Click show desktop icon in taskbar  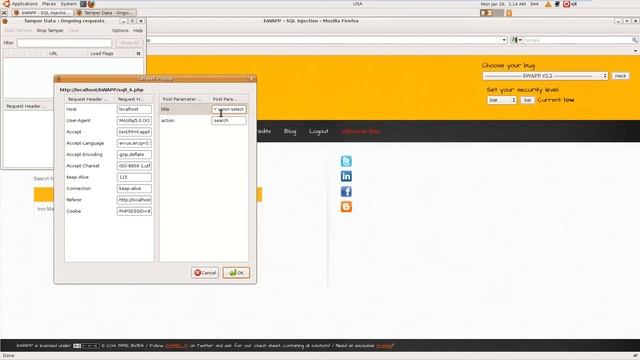(4, 13)
